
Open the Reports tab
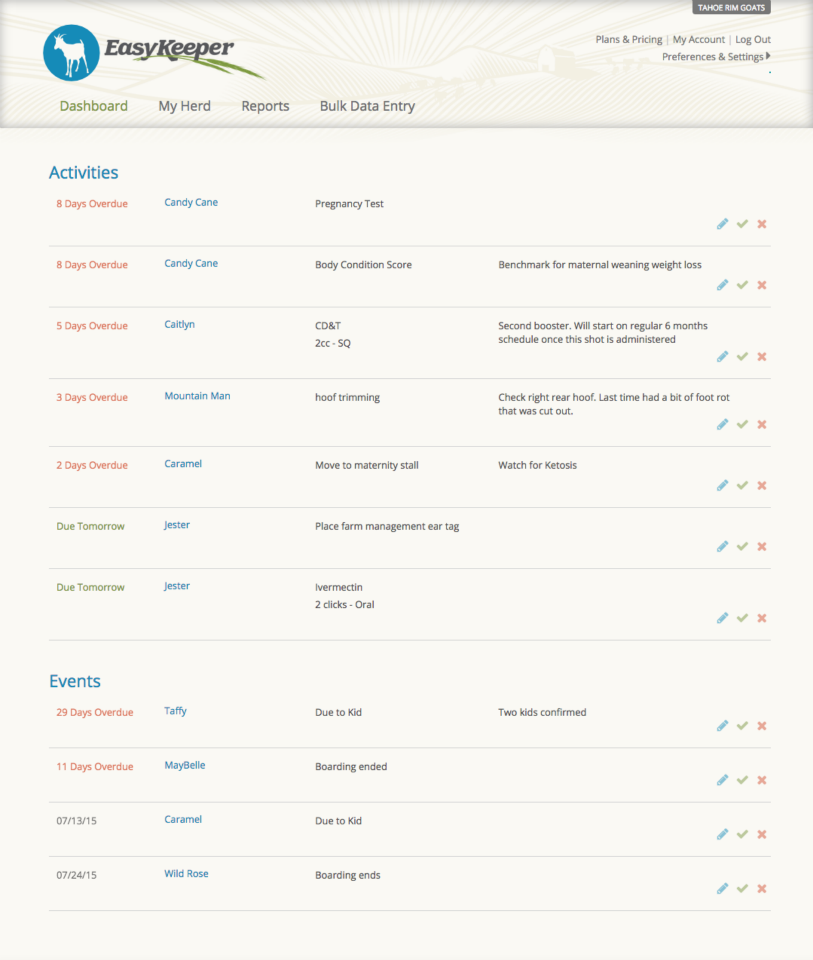tap(265, 105)
